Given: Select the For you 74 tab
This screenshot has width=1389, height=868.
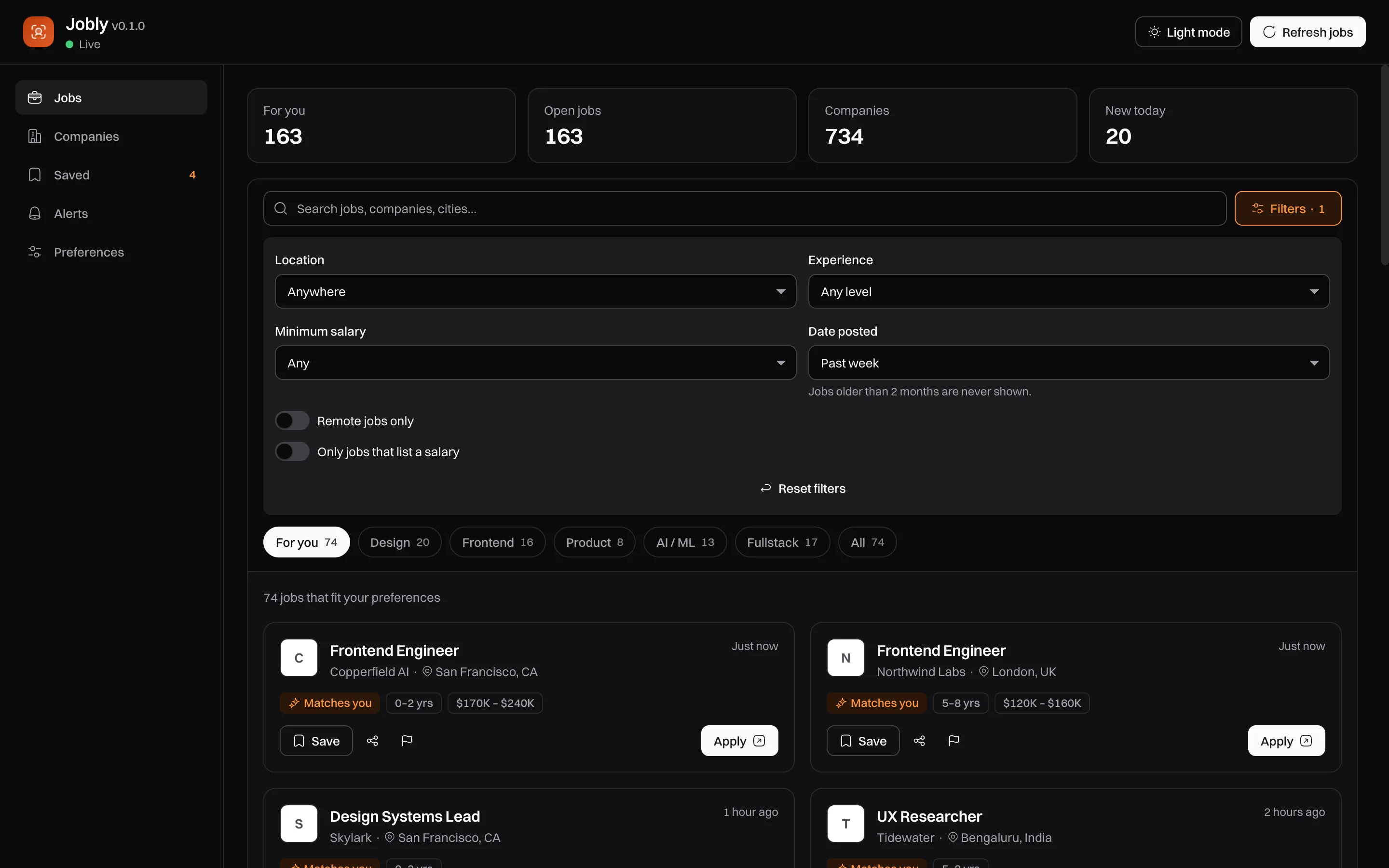Looking at the screenshot, I should [307, 542].
